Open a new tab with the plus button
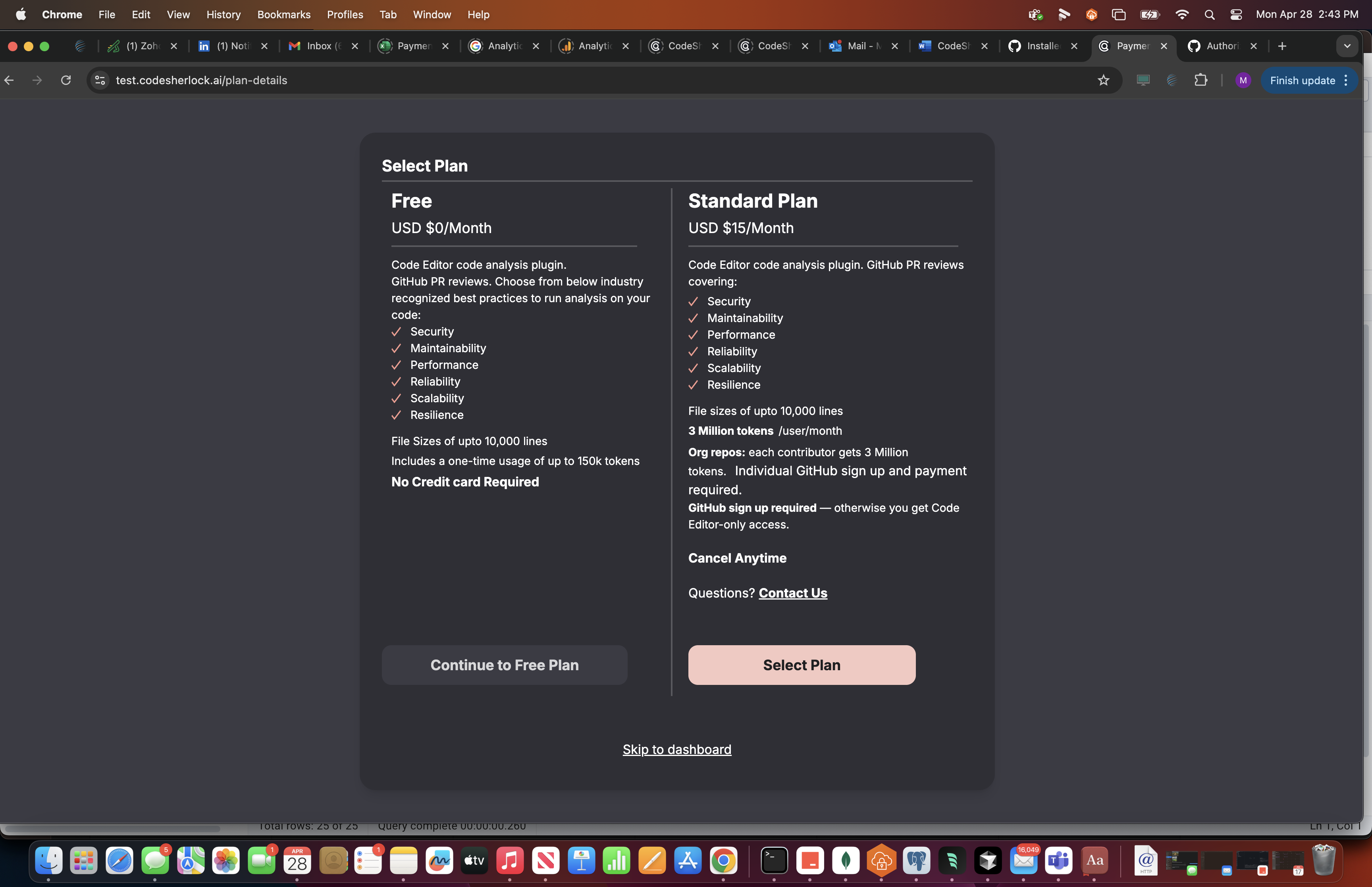The height and width of the screenshot is (887, 1372). click(1283, 46)
